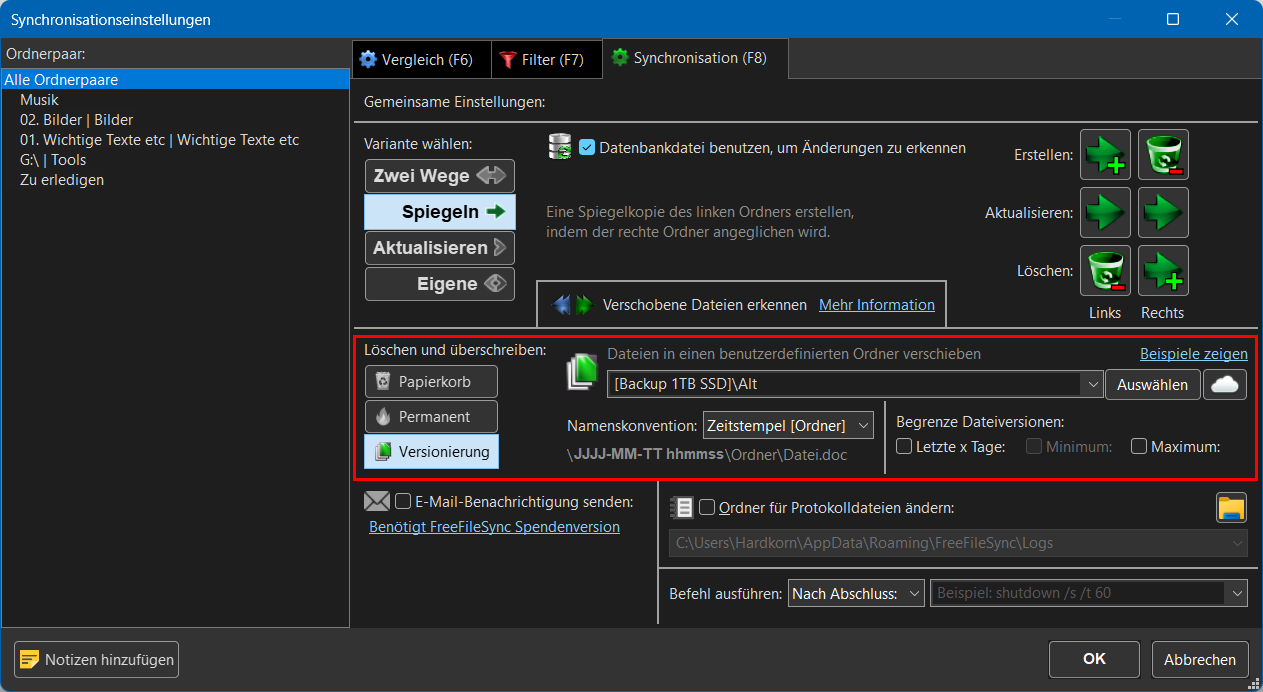Click the Abbrechen button
1263x692 pixels.
tap(1200, 660)
